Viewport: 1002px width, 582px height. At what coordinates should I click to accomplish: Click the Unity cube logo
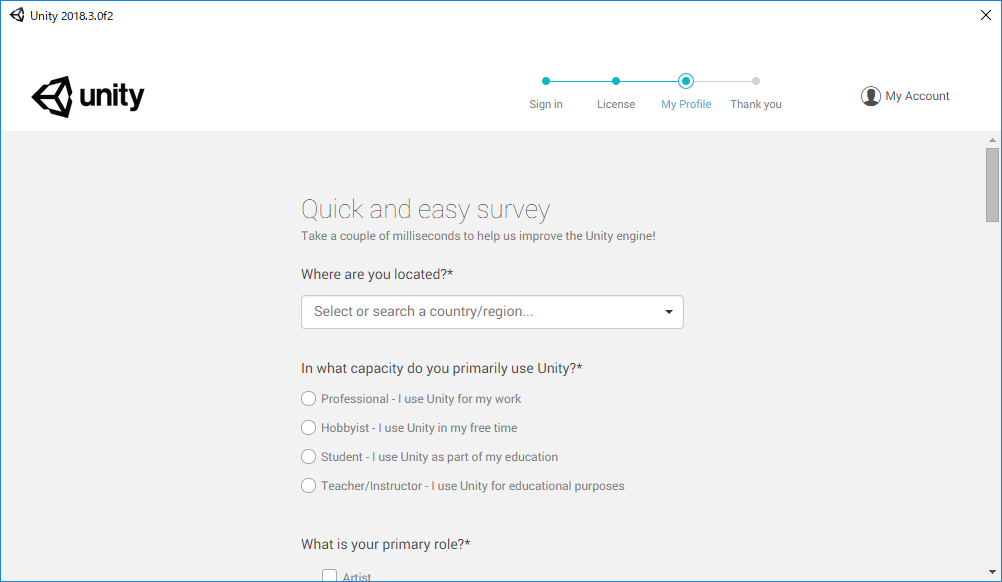(x=51, y=97)
